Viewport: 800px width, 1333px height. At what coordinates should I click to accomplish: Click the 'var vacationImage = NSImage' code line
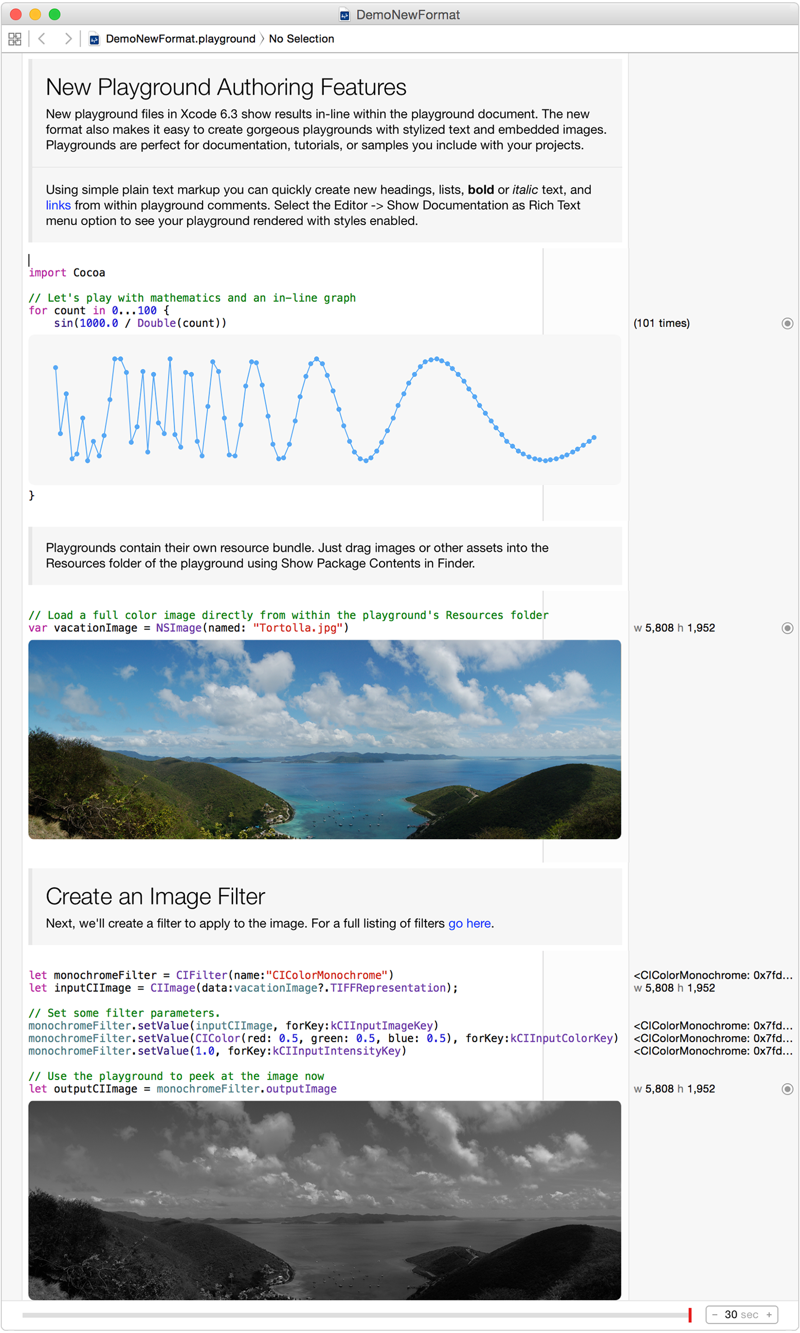point(189,628)
